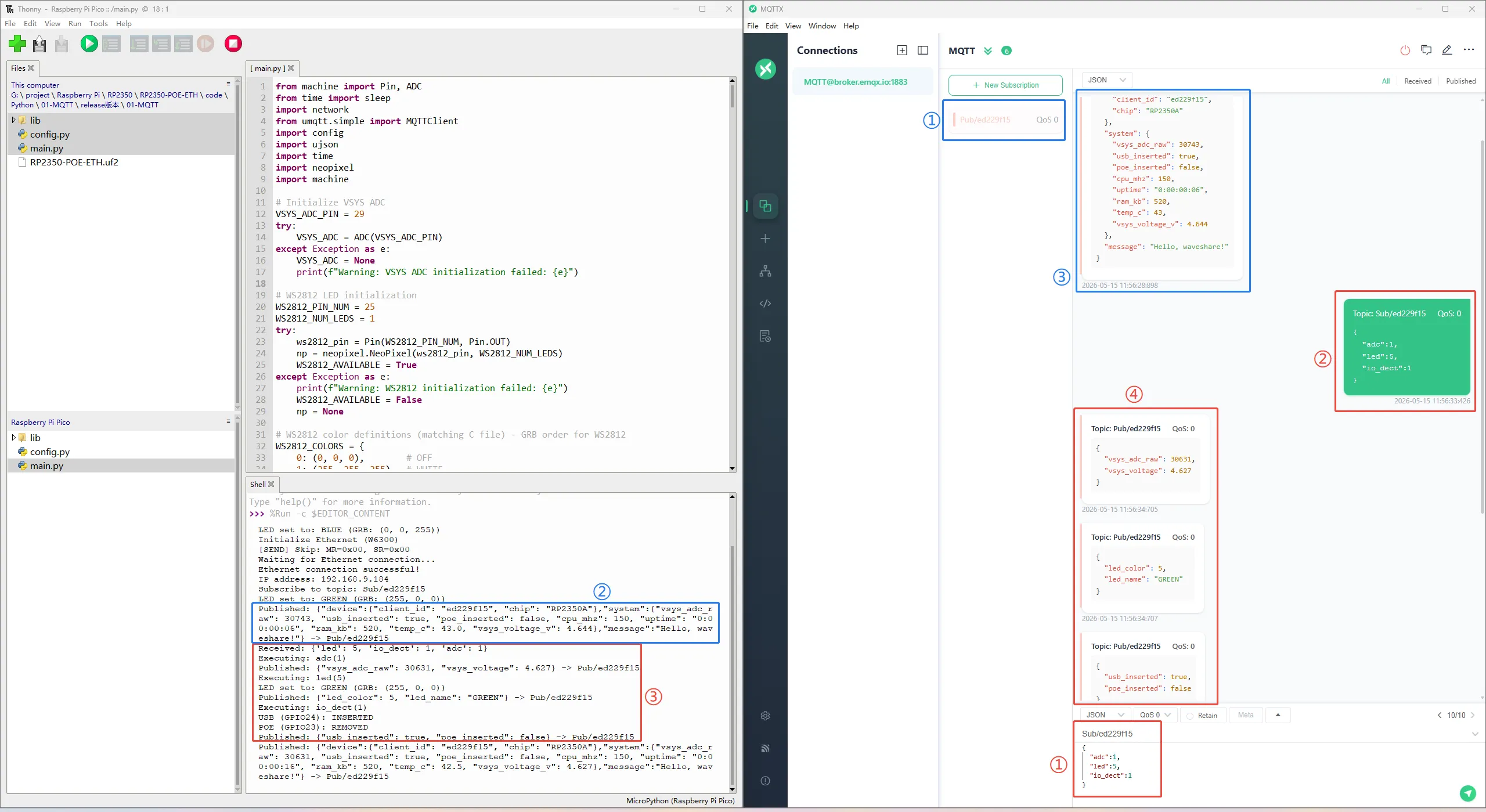Create a new file with green plus icon
The height and width of the screenshot is (812, 1486).
tap(17, 44)
